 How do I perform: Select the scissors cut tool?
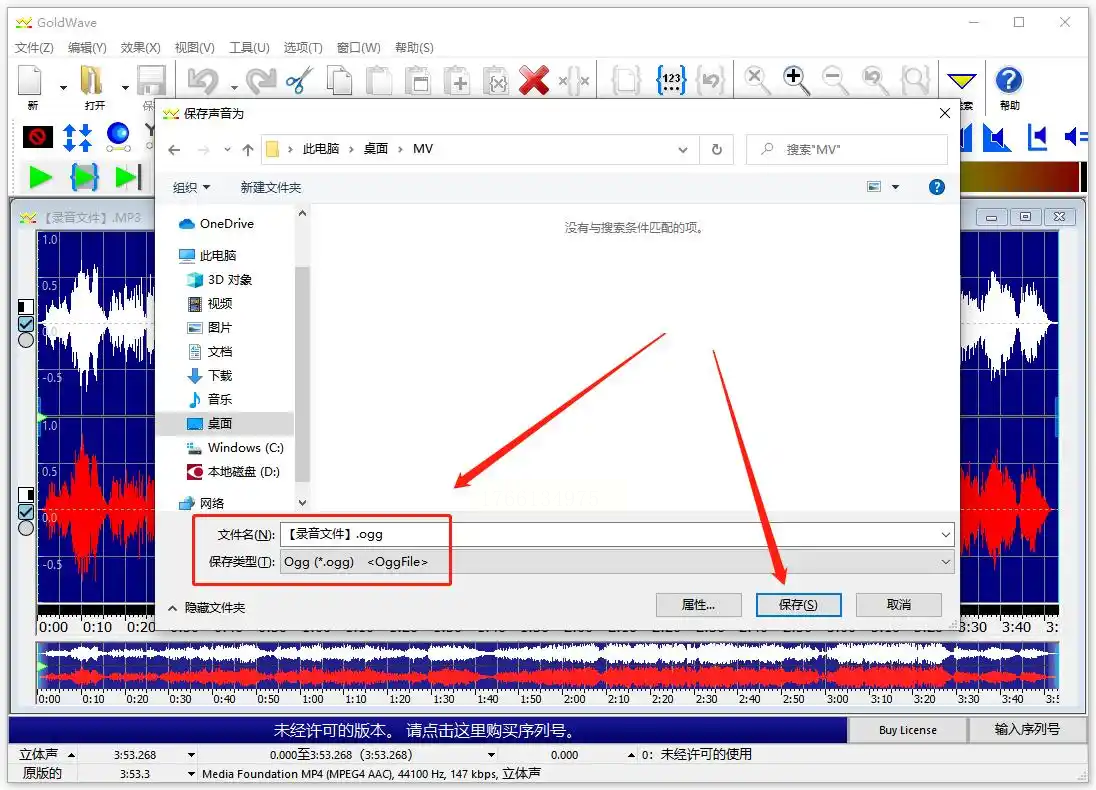coord(300,80)
